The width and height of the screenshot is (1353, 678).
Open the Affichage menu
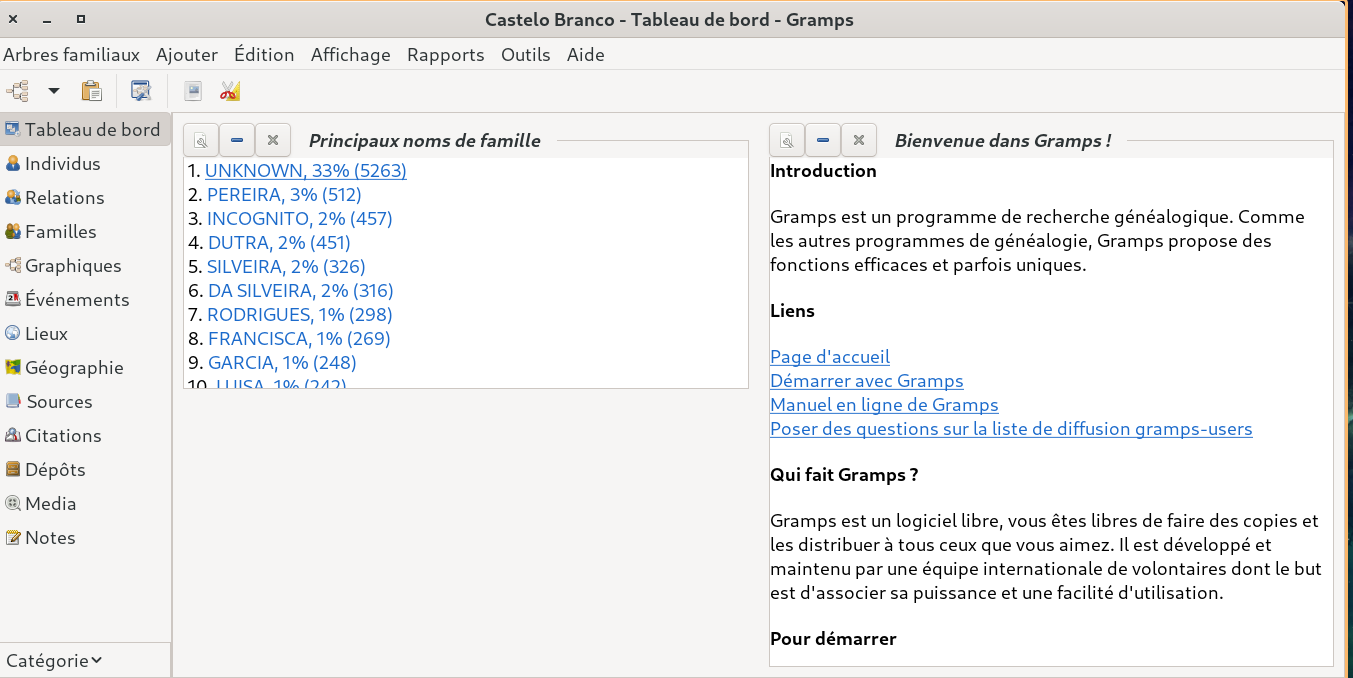(351, 55)
